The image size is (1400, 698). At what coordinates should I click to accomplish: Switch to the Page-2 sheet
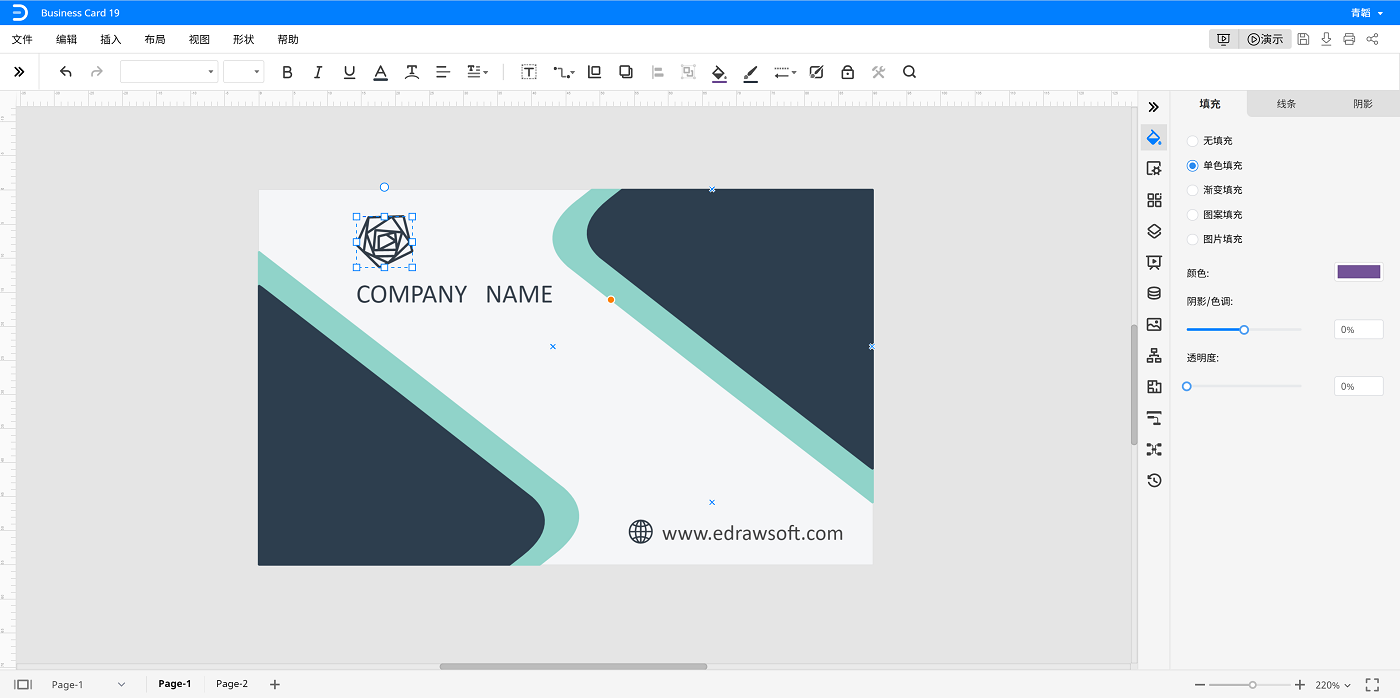(232, 684)
